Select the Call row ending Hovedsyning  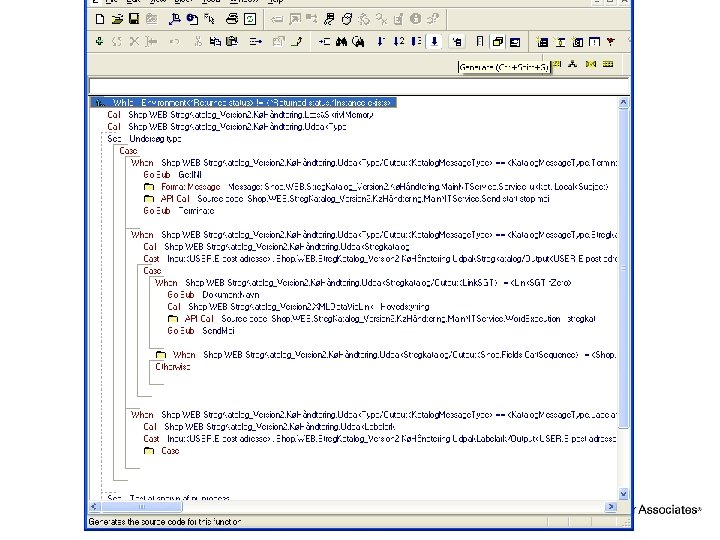298,307
